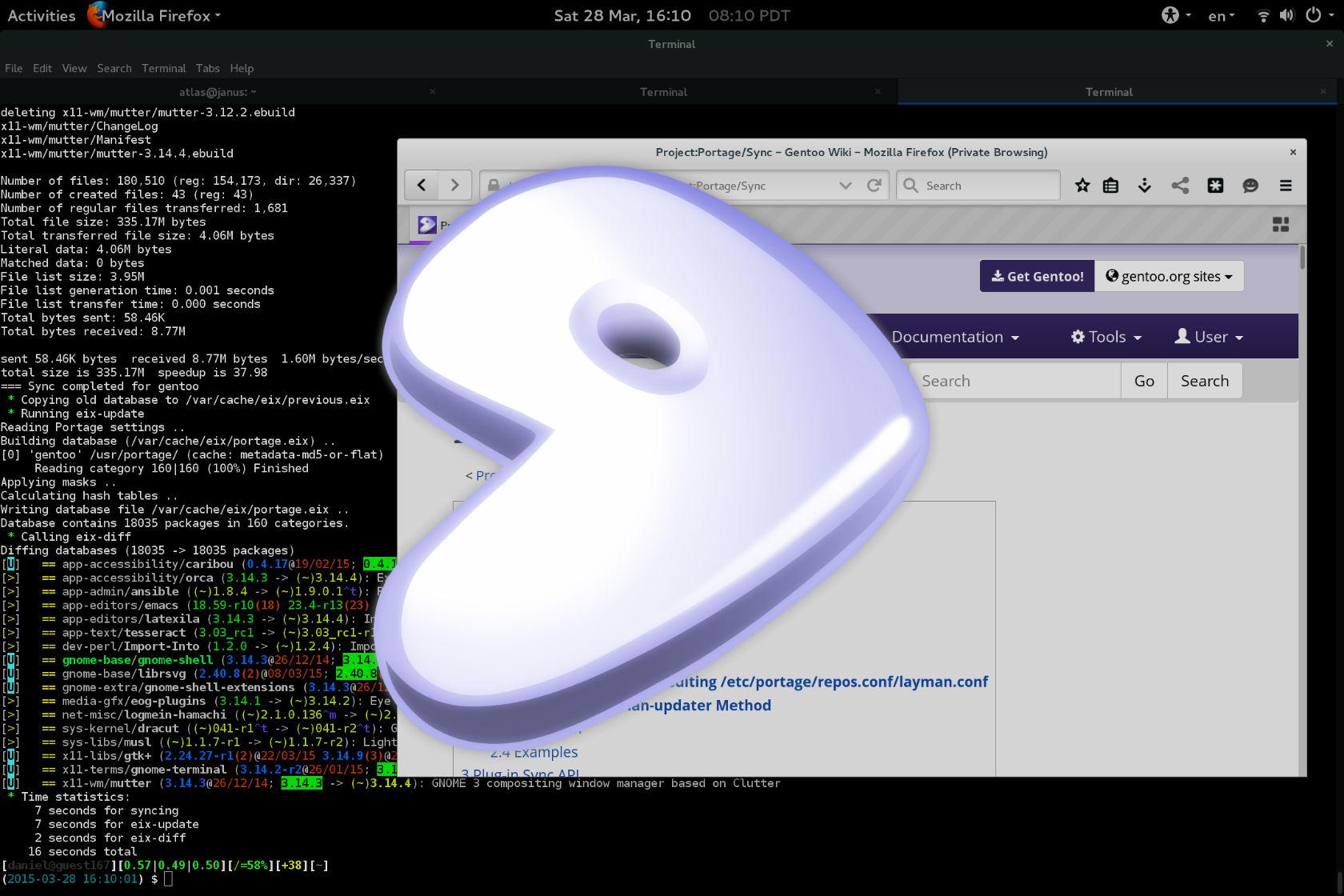Click the volume speaker icon

(x=1286, y=15)
